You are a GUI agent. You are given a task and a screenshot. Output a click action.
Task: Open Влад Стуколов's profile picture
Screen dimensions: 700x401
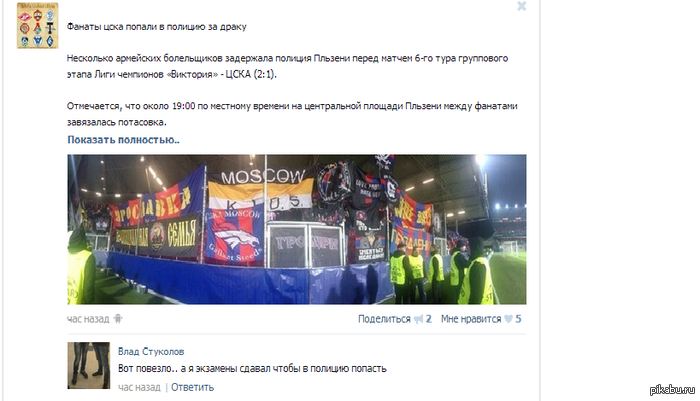point(88,365)
